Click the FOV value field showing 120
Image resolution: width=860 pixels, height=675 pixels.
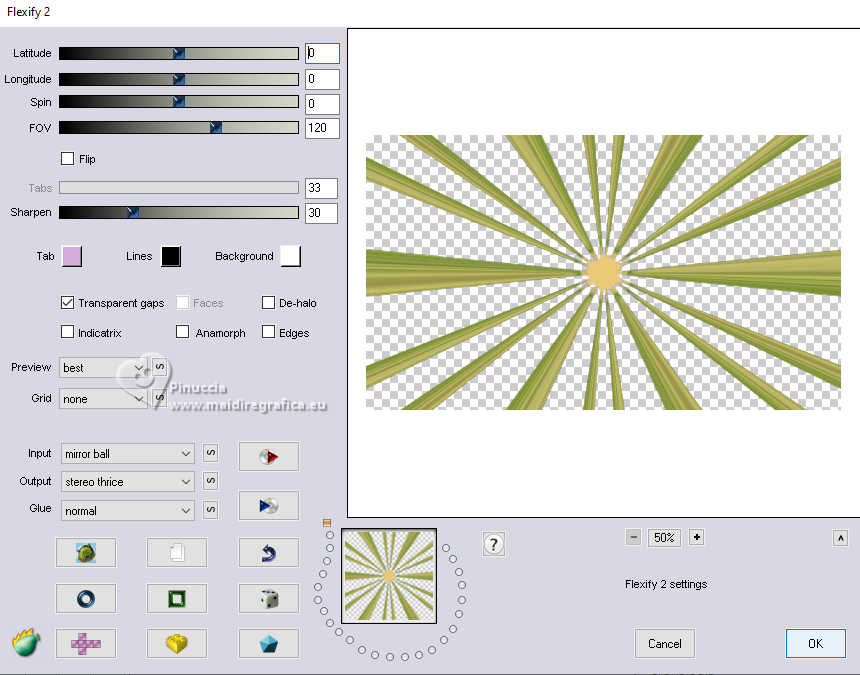322,128
